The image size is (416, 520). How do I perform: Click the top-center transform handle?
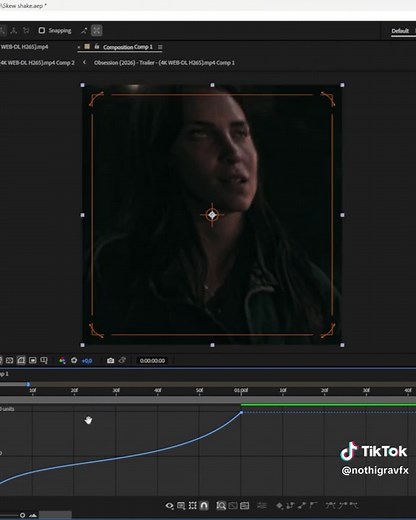click(212, 85)
